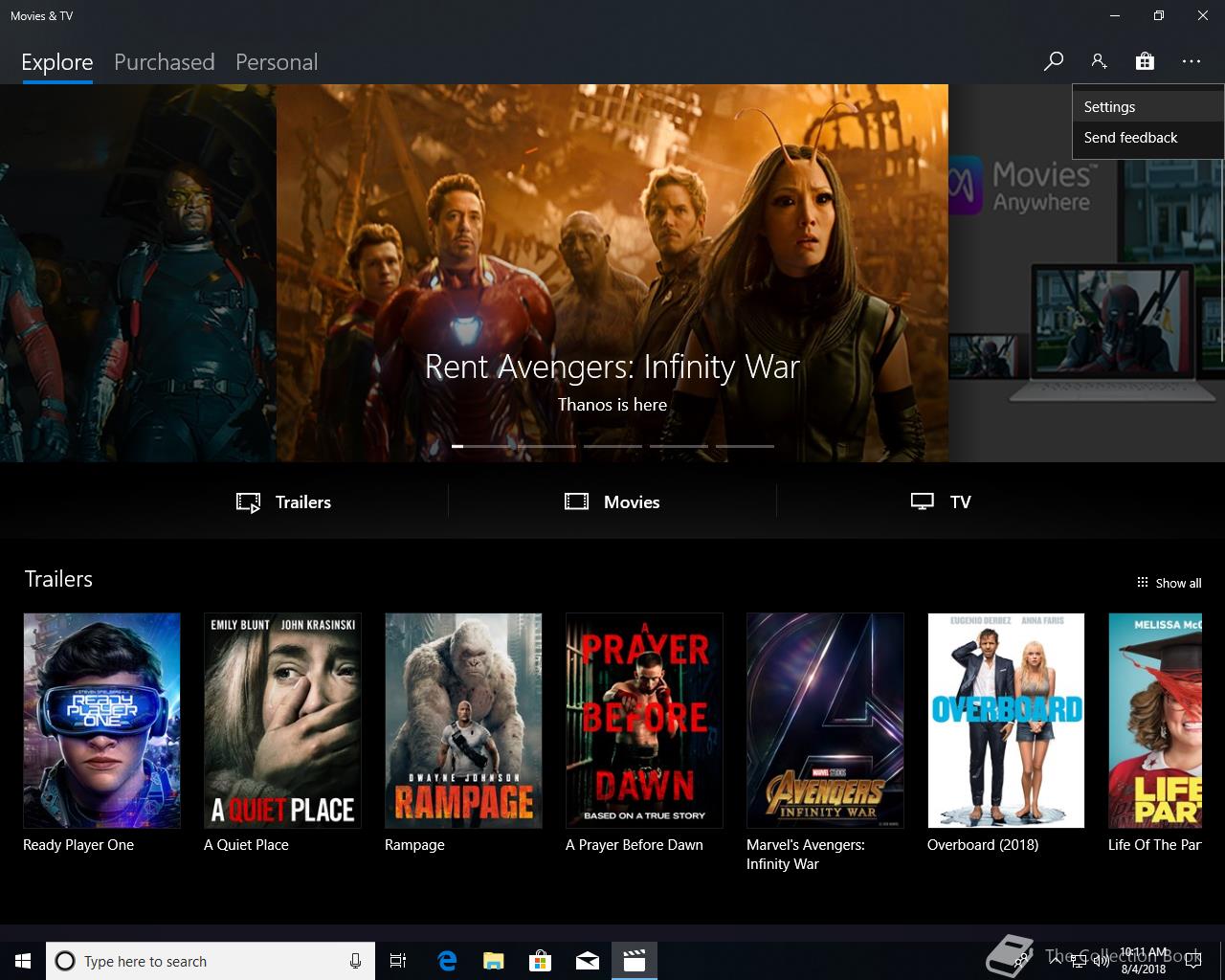Viewport: 1225px width, 980px height.
Task: Open the Overboard (2018) poster
Action: pyautogui.click(x=1006, y=721)
